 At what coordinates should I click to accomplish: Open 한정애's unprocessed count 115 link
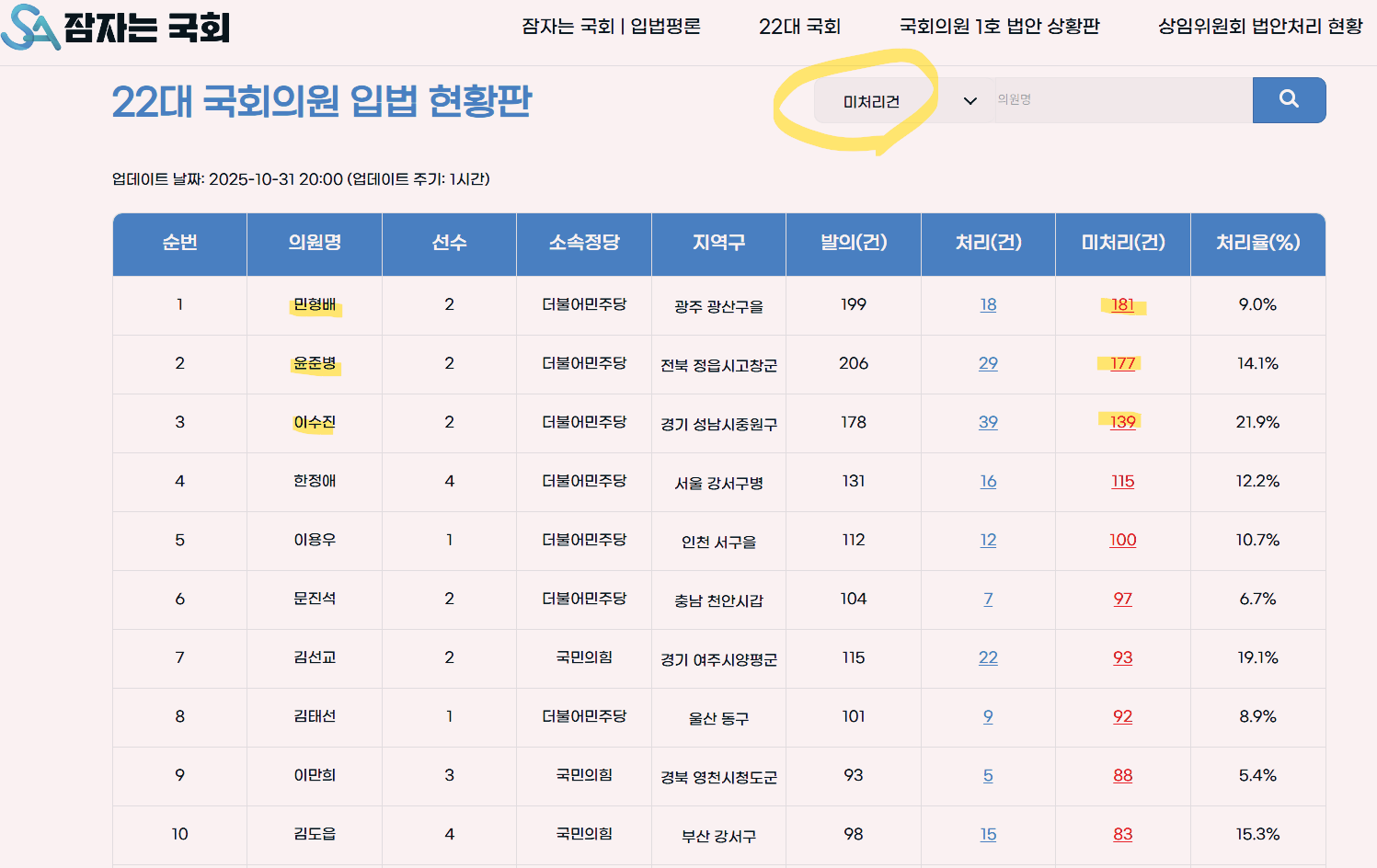[1122, 481]
